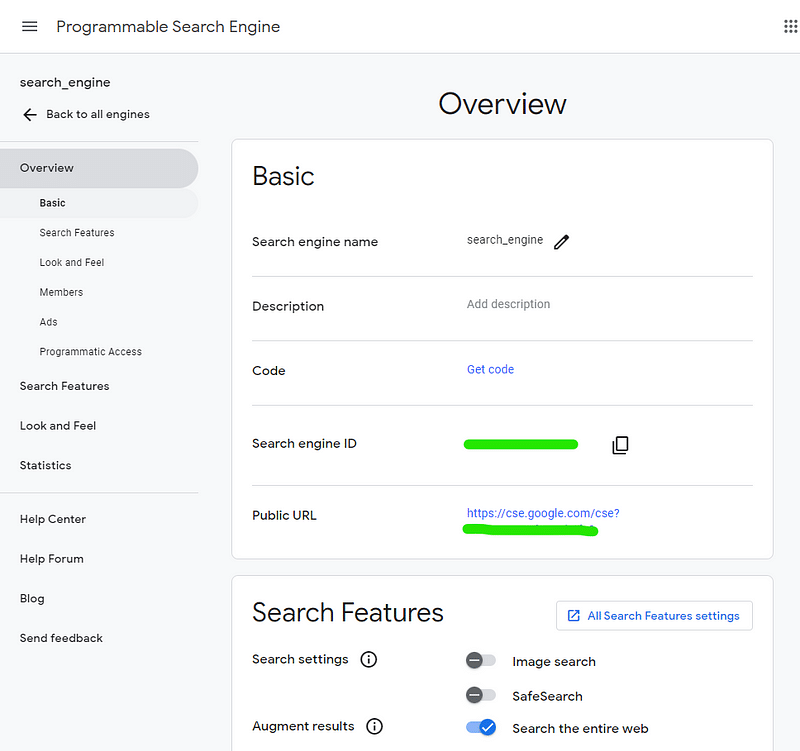The height and width of the screenshot is (751, 800).
Task: Click the Image search label
Action: point(554,662)
